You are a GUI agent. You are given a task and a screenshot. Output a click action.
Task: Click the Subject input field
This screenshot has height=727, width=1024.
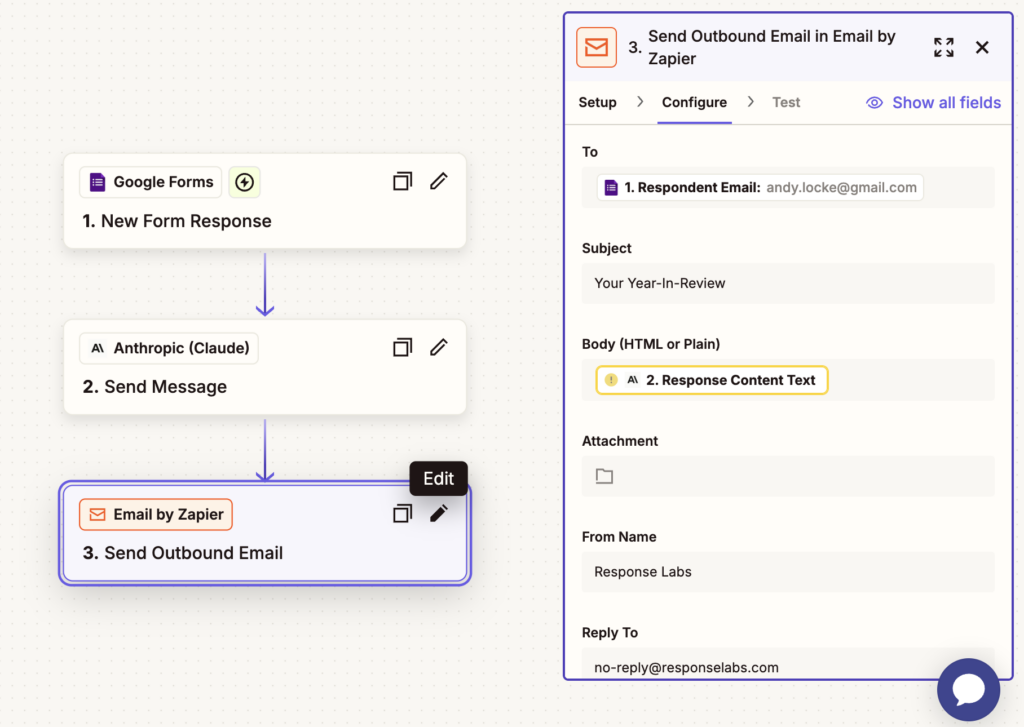pos(788,283)
